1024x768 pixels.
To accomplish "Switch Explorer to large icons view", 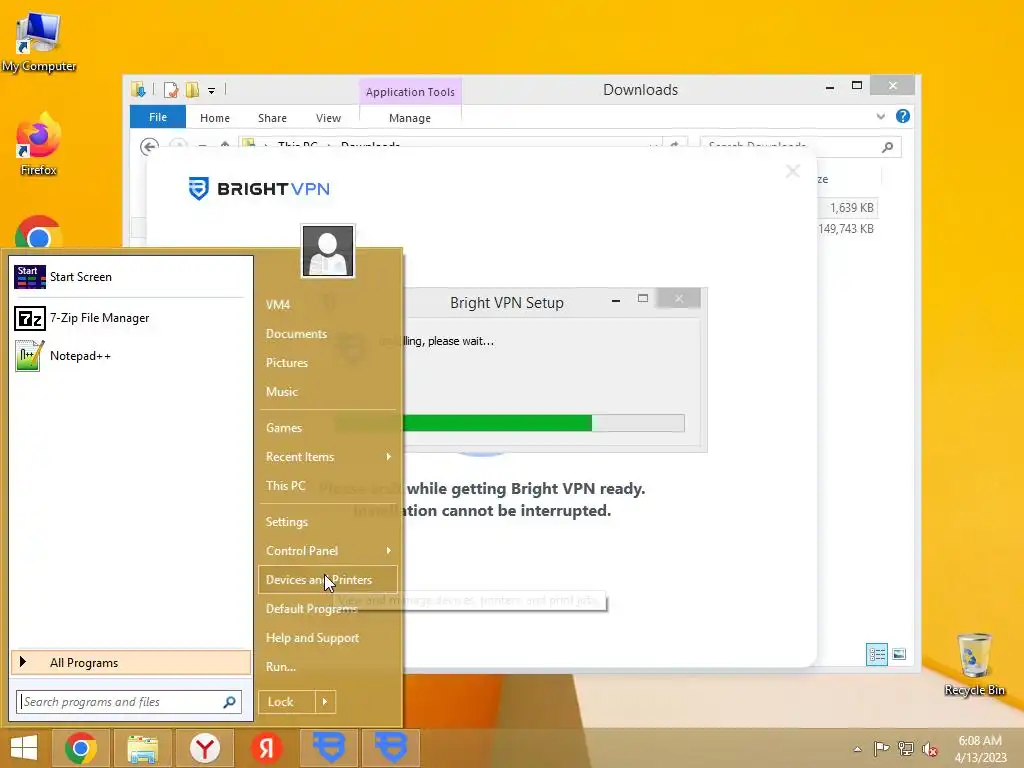I will 899,654.
